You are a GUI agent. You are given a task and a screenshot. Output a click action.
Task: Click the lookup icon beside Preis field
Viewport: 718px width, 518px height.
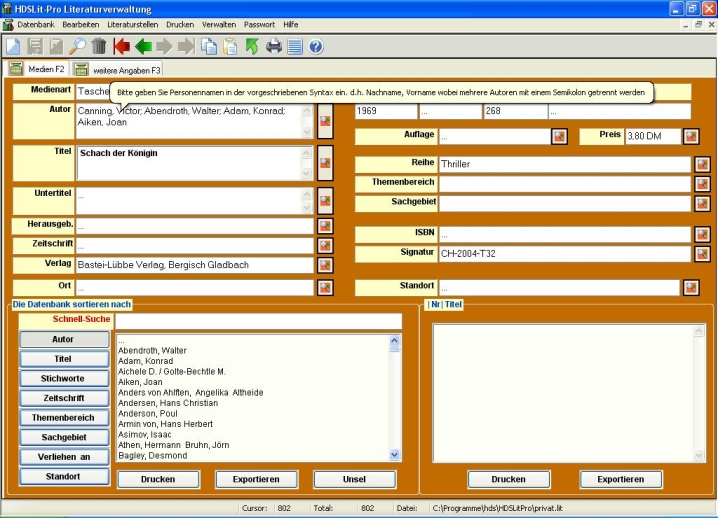point(691,136)
